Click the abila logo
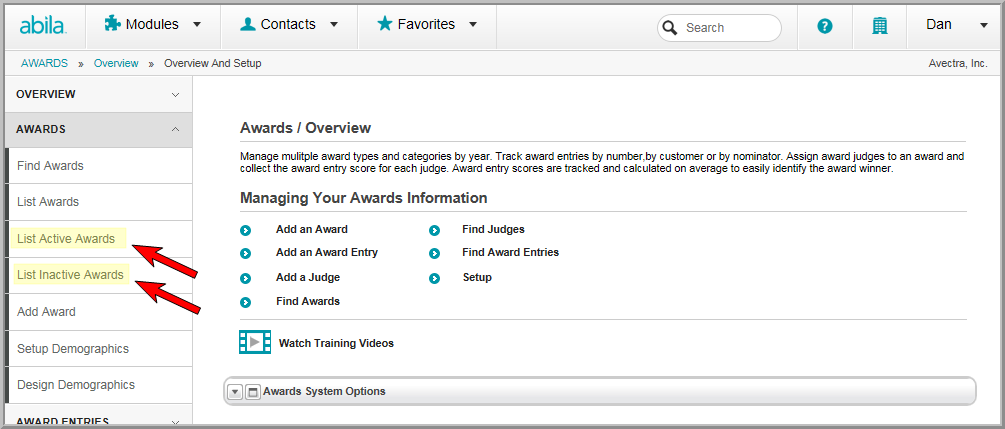Viewport: 1005px width, 429px height. 42,26
